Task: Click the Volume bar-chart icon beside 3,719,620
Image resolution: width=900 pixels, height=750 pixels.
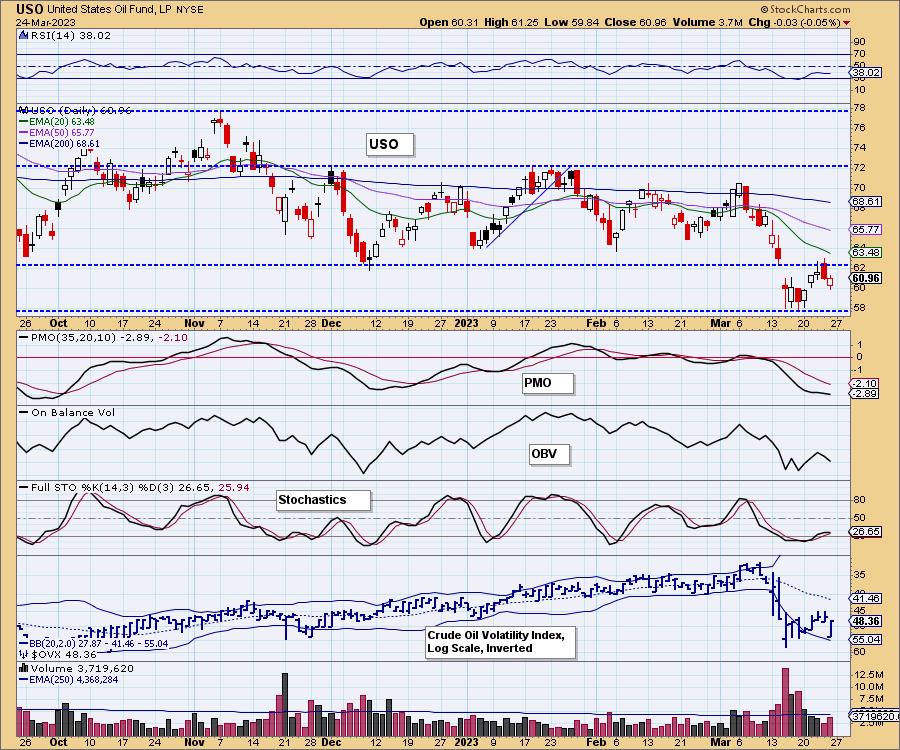Action: (x=24, y=668)
